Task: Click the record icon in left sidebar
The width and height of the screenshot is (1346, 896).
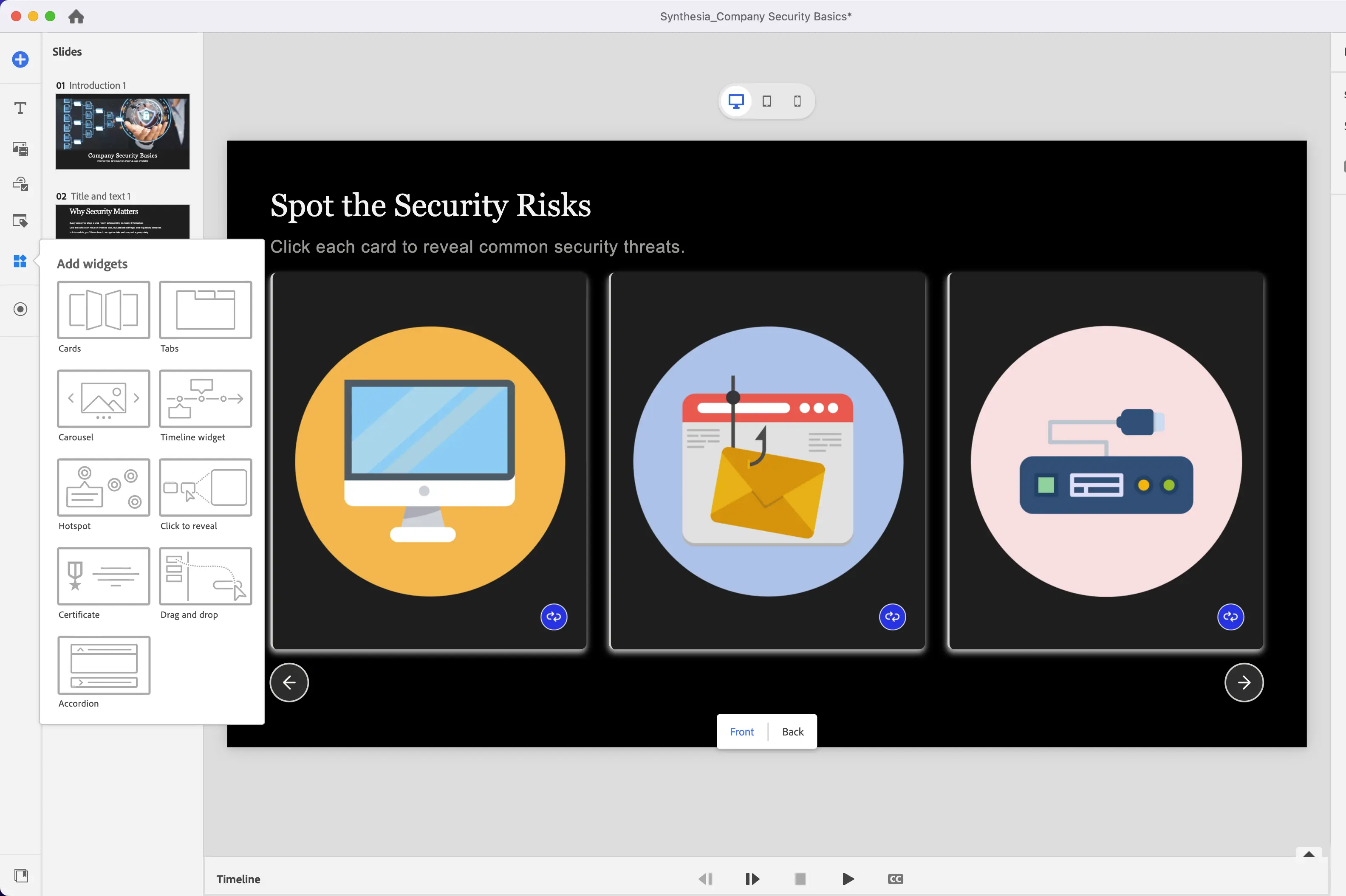Action: 20,309
